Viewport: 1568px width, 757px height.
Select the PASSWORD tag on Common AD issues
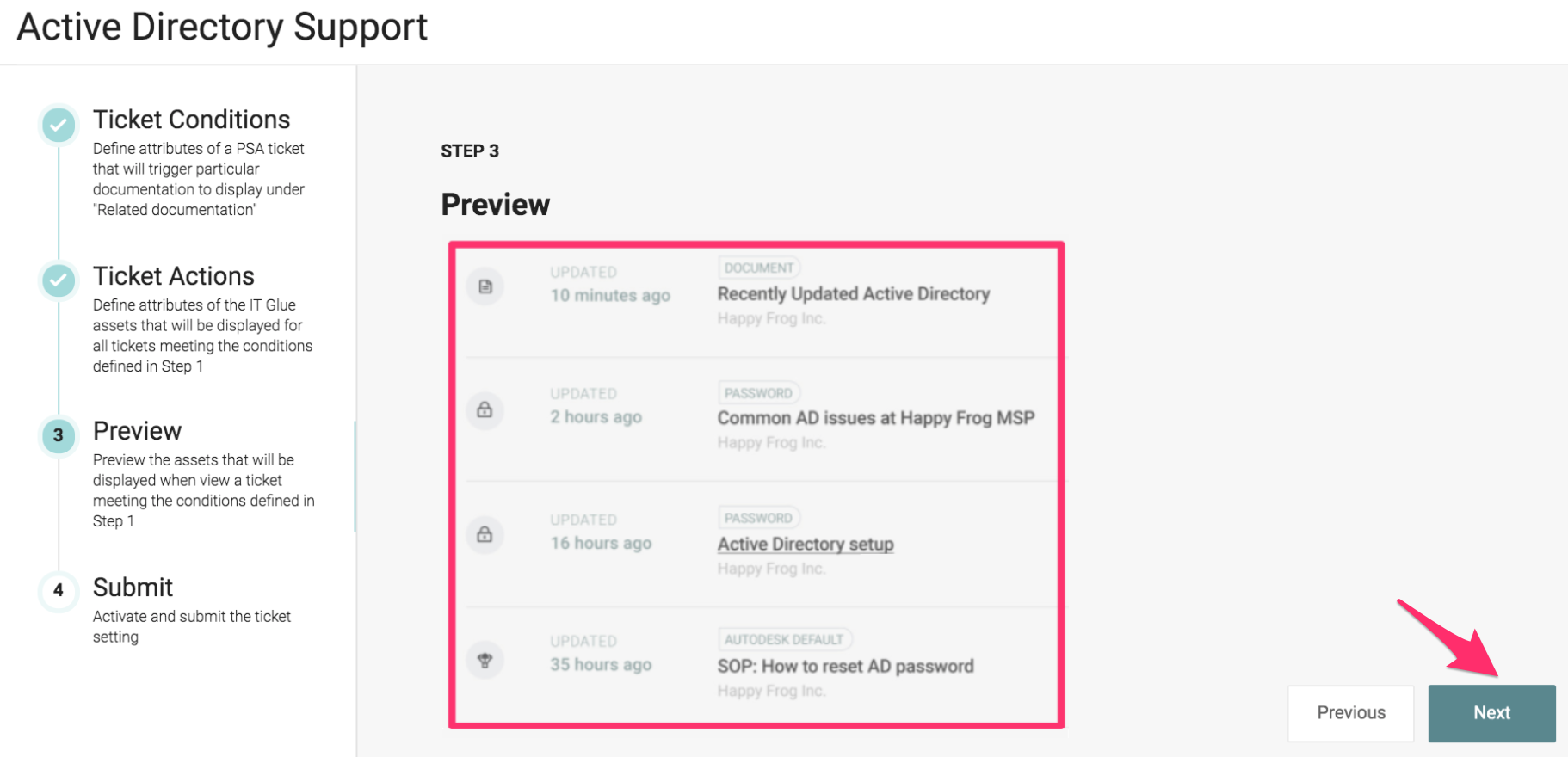pyautogui.click(x=759, y=392)
